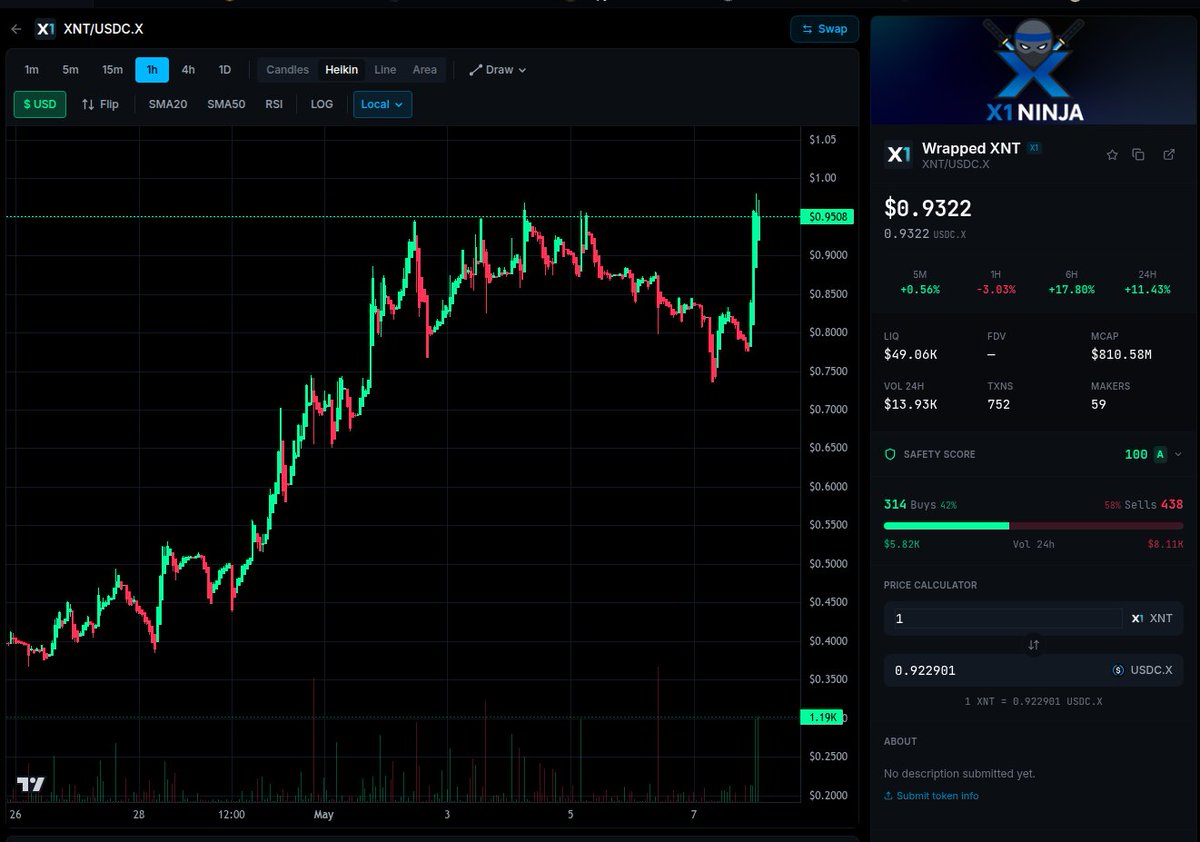The image size is (1200, 842).
Task: Open token in external link icon
Action: 1169,155
